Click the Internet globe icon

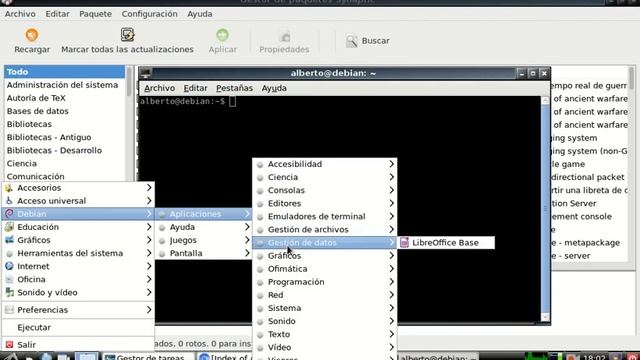[9, 266]
